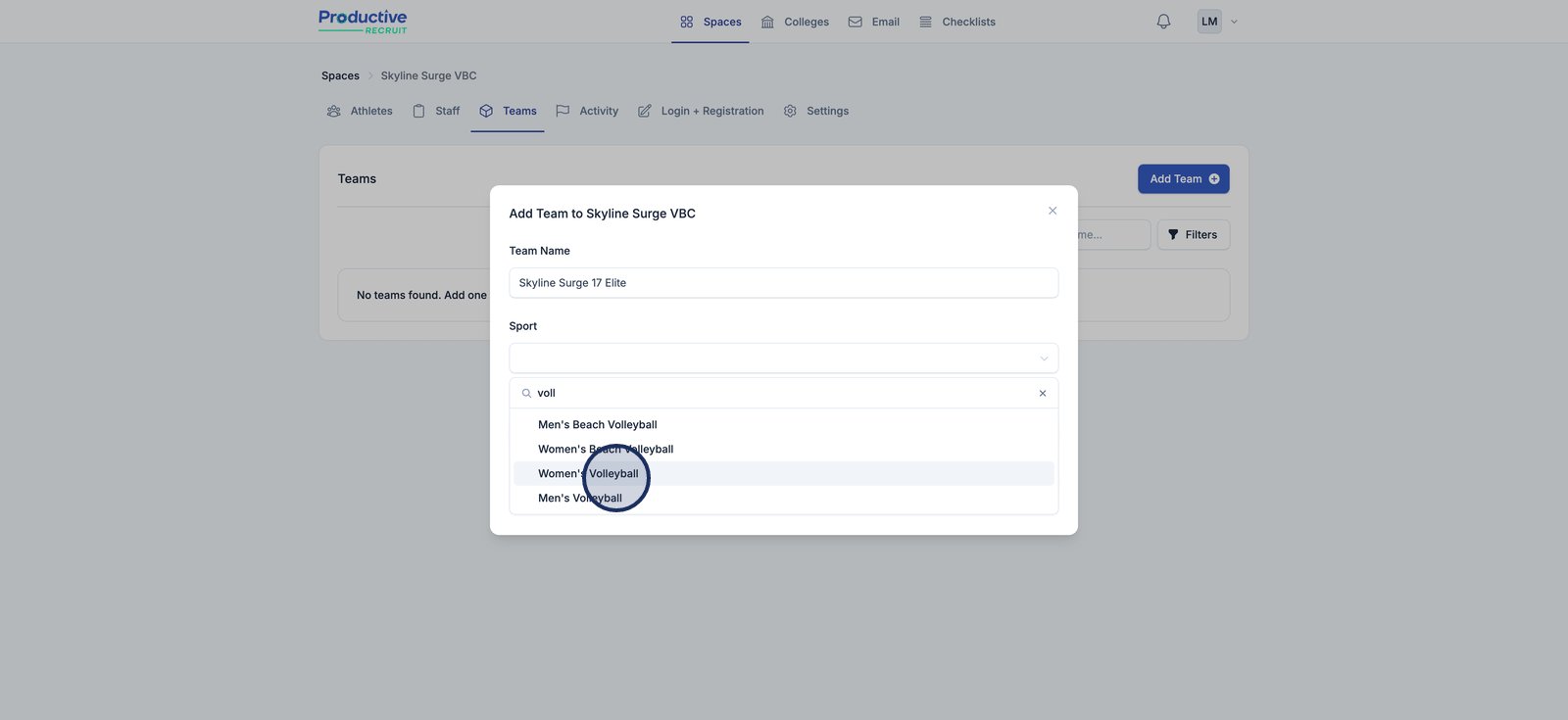This screenshot has width=1568, height=720.
Task: Clear the sport search text
Action: 1042,393
